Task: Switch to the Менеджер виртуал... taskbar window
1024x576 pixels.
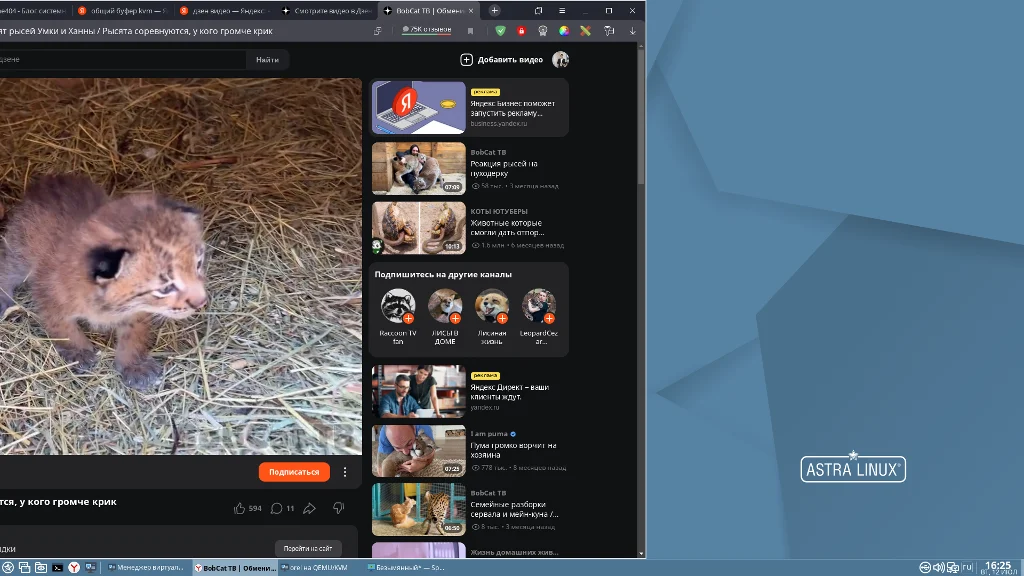Action: click(146, 568)
